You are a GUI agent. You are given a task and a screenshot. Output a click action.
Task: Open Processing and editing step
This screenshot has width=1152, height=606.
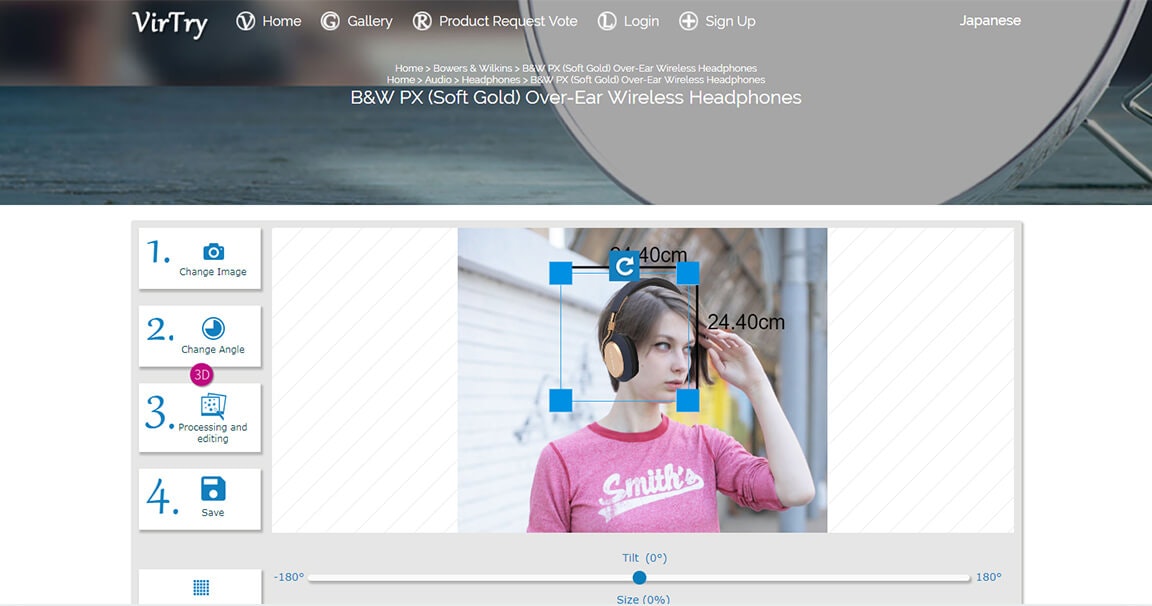(200, 418)
